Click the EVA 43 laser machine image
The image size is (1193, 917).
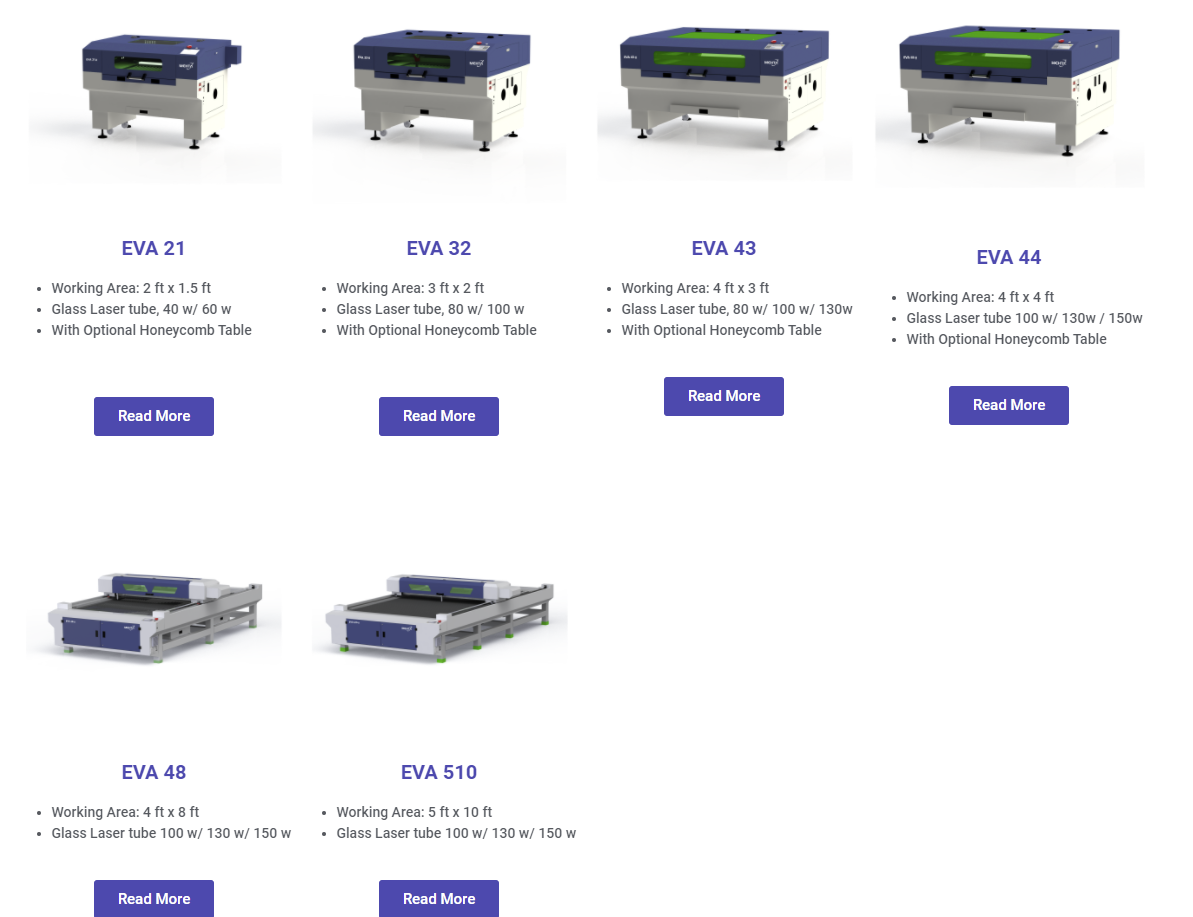pyautogui.click(x=724, y=91)
